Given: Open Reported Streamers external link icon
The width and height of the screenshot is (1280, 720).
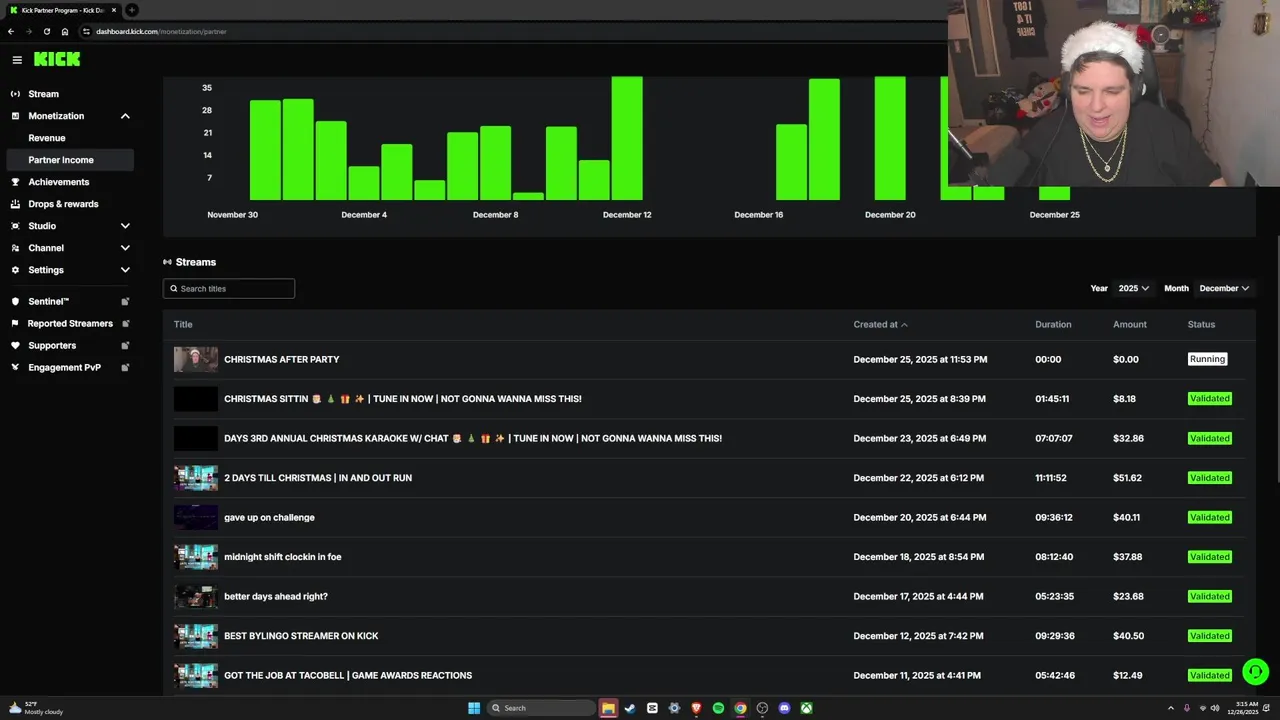Looking at the screenshot, I should point(125,323).
